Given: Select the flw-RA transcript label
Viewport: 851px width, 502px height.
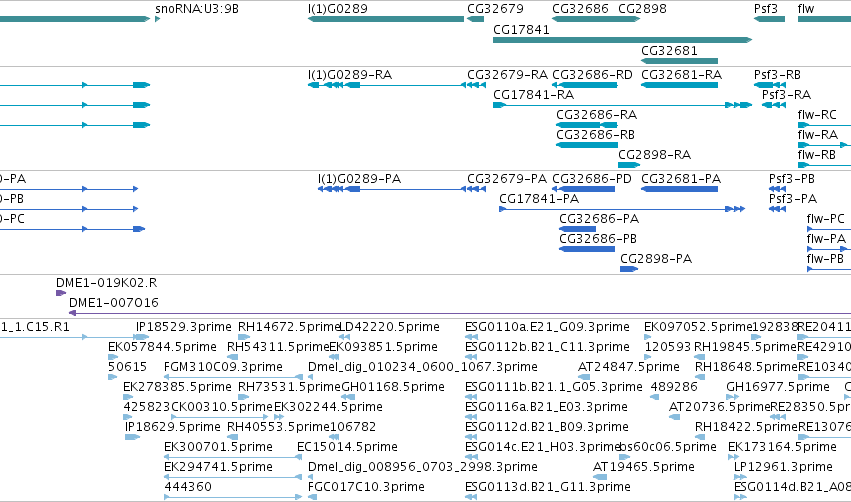Looking at the screenshot, I should pos(817,135).
